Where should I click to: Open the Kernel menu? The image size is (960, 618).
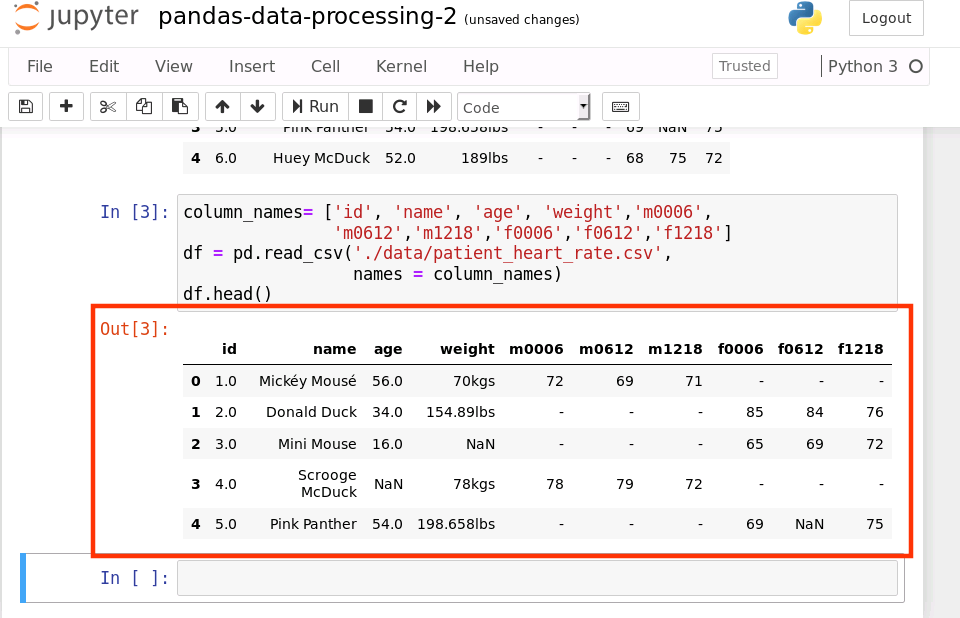coord(401,66)
